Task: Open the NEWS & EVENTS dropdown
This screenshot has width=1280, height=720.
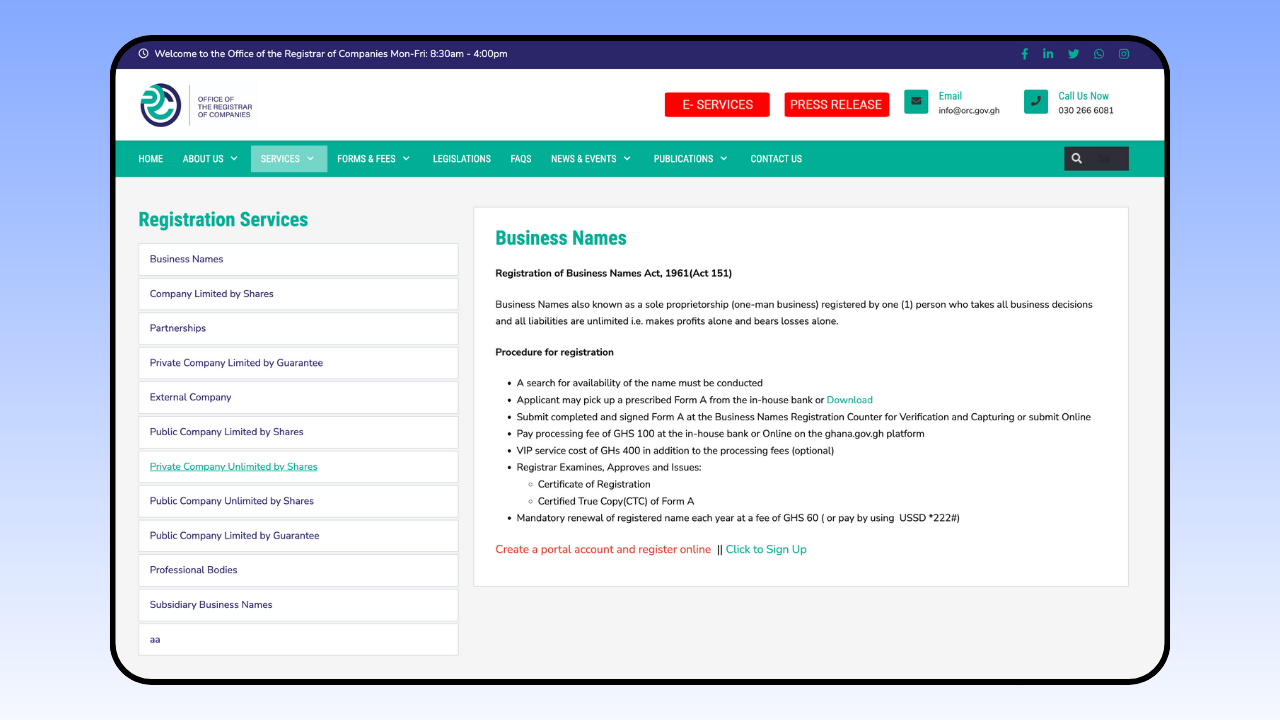Action: click(x=590, y=158)
